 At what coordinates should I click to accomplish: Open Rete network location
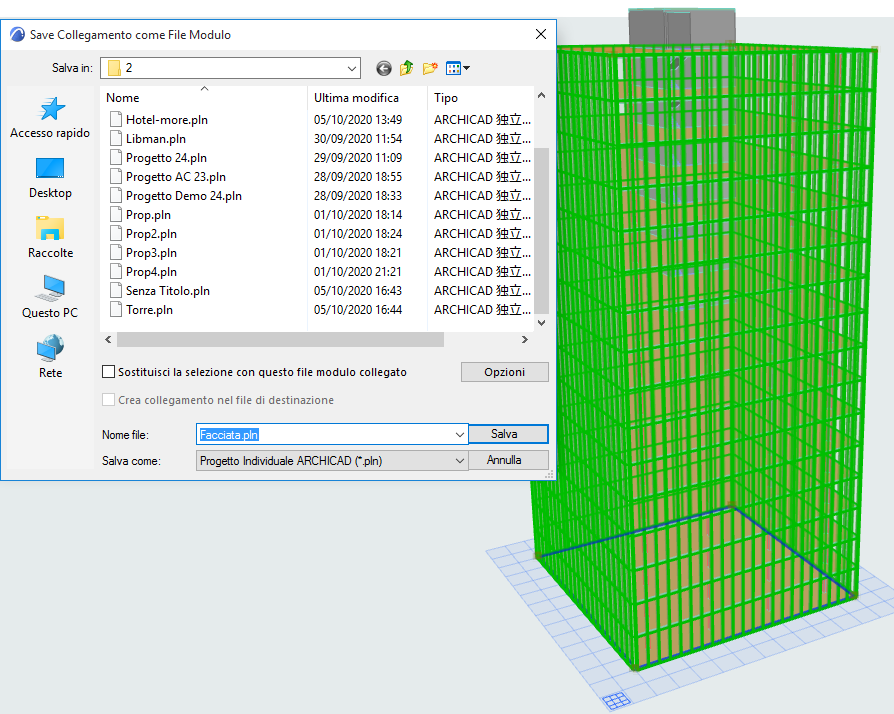click(50, 358)
